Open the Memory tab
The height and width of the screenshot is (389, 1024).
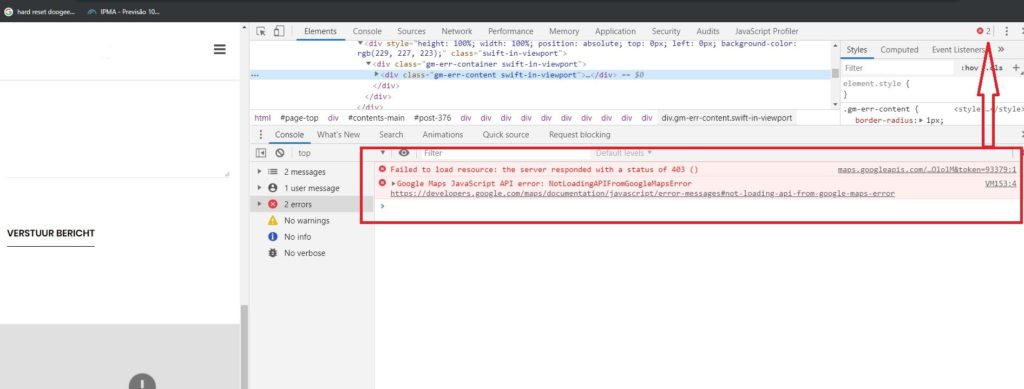coord(564,31)
